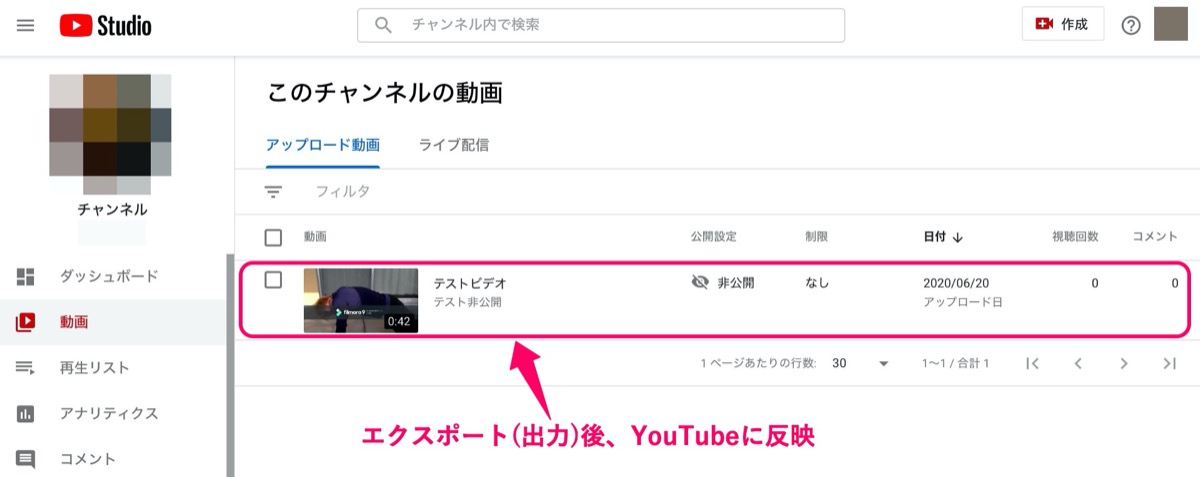Open the hamburger navigation menu

coord(26,25)
